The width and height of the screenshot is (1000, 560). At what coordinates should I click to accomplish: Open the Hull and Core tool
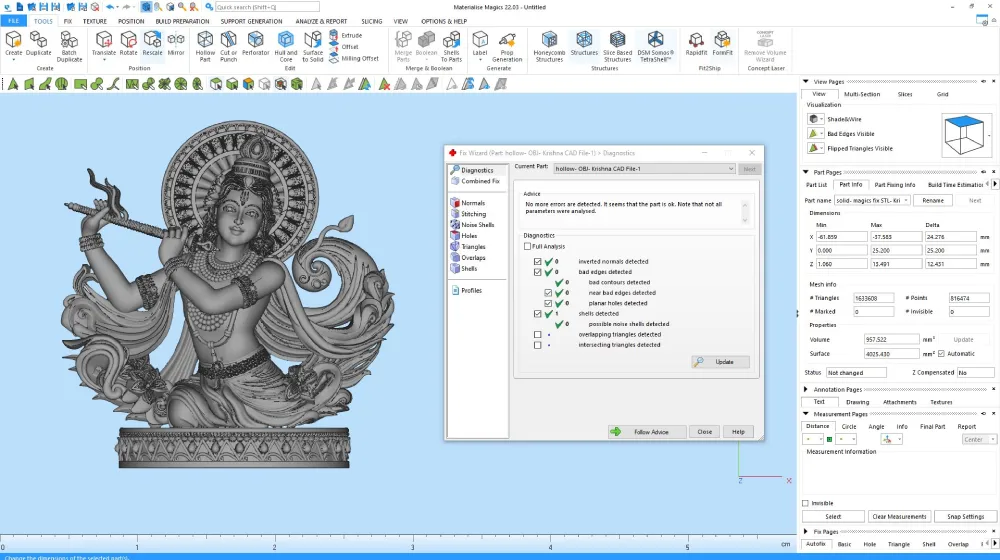286,47
